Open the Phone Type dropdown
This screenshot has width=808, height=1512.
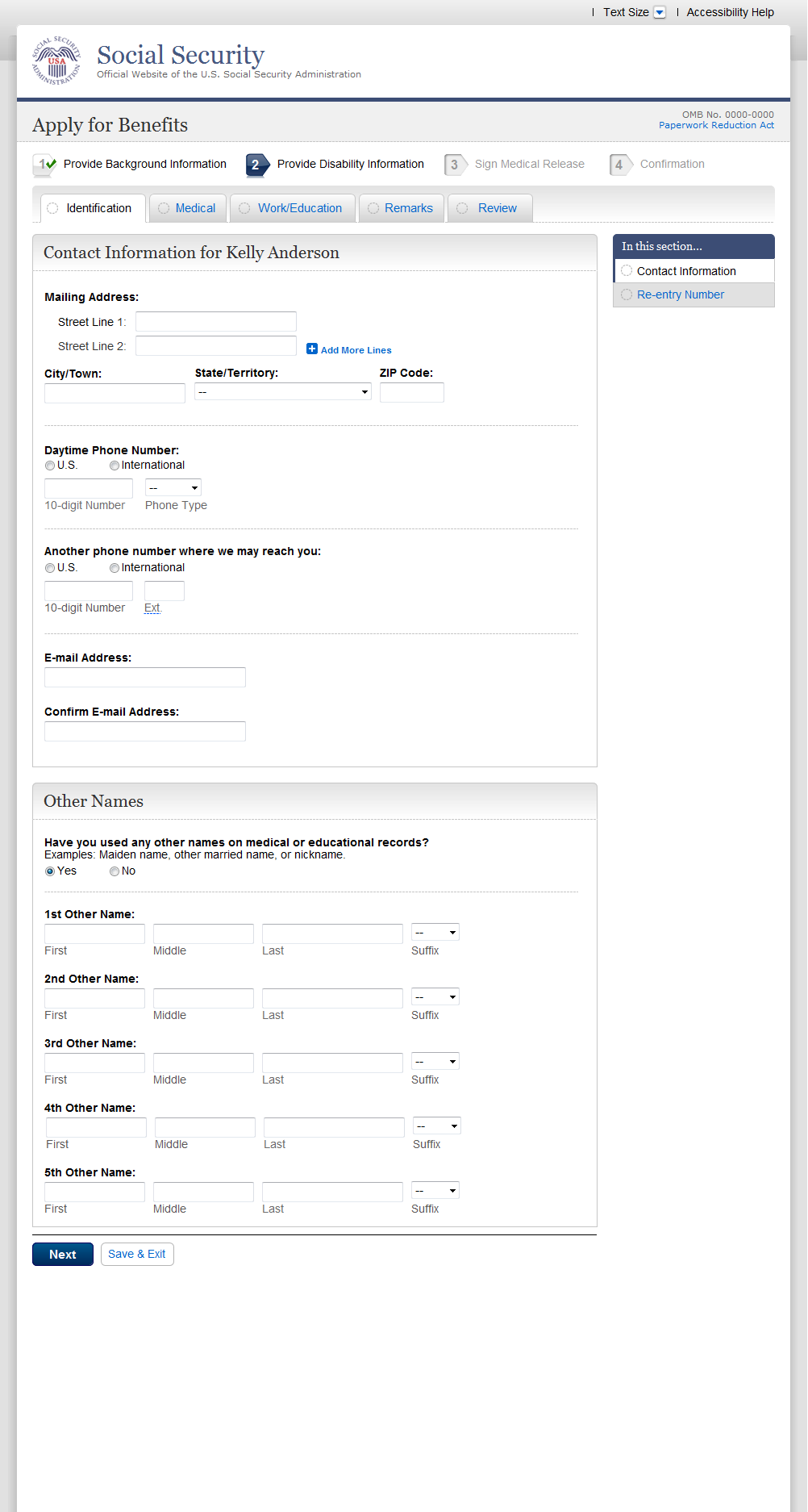(x=173, y=487)
